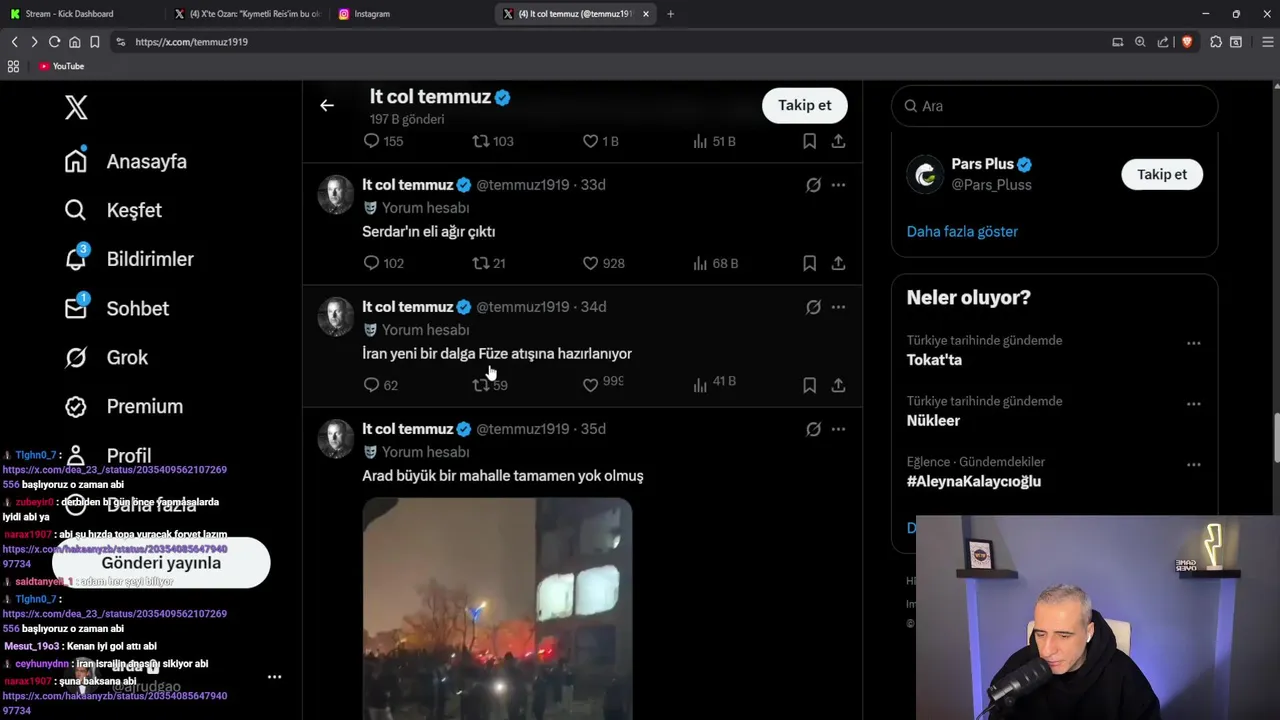Repost the 'Serdar'ın eli ağır çıktı' post
This screenshot has width=1280, height=720.
pos(489,263)
